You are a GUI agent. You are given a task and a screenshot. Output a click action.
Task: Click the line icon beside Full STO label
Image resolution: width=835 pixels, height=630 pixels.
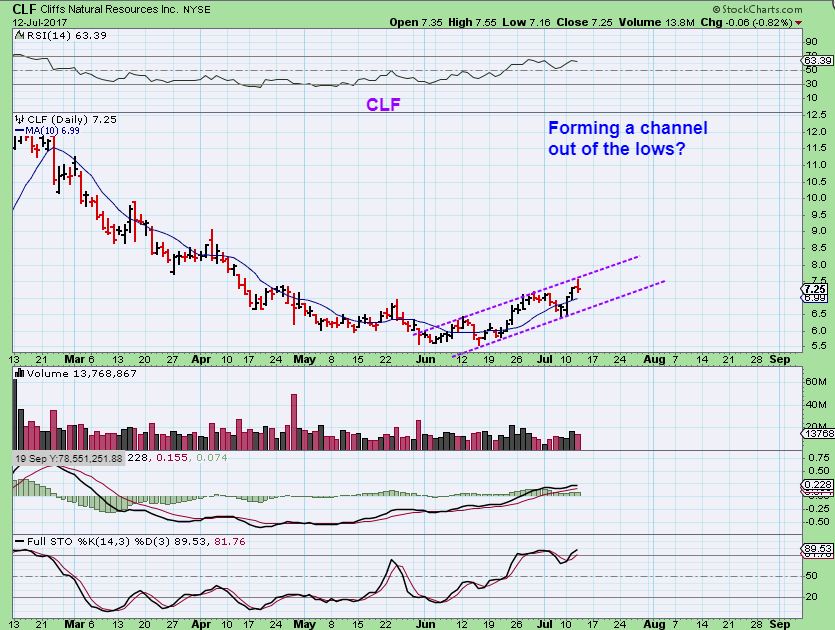pyautogui.click(x=20, y=542)
